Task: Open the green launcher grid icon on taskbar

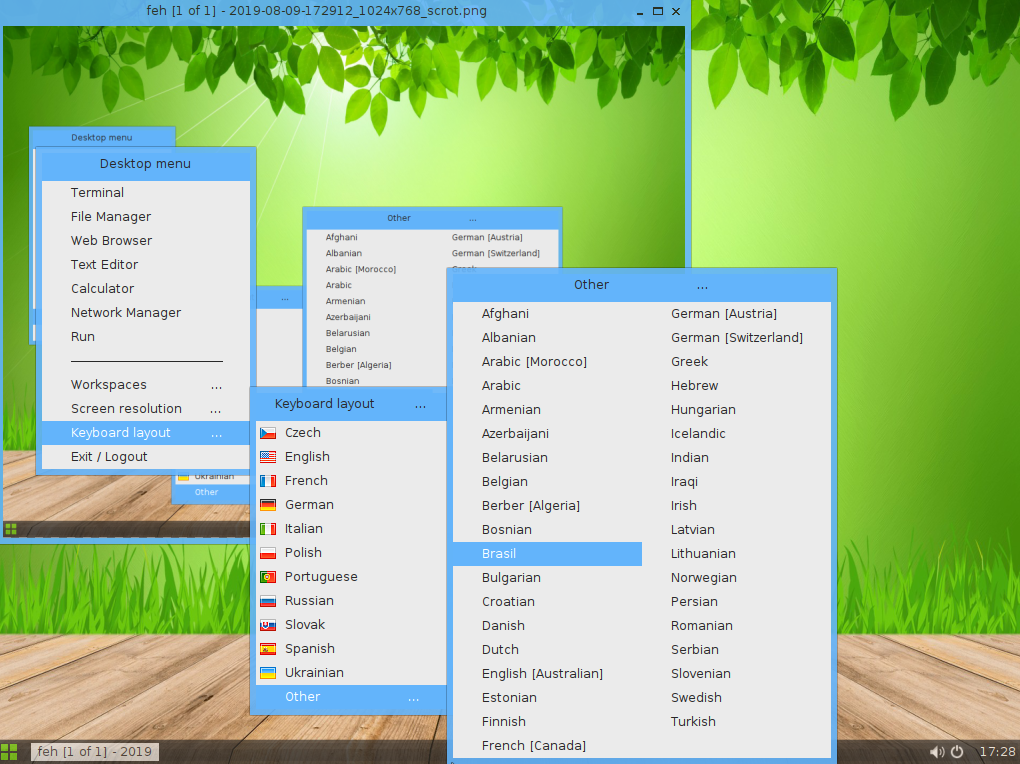Action: tap(9, 751)
